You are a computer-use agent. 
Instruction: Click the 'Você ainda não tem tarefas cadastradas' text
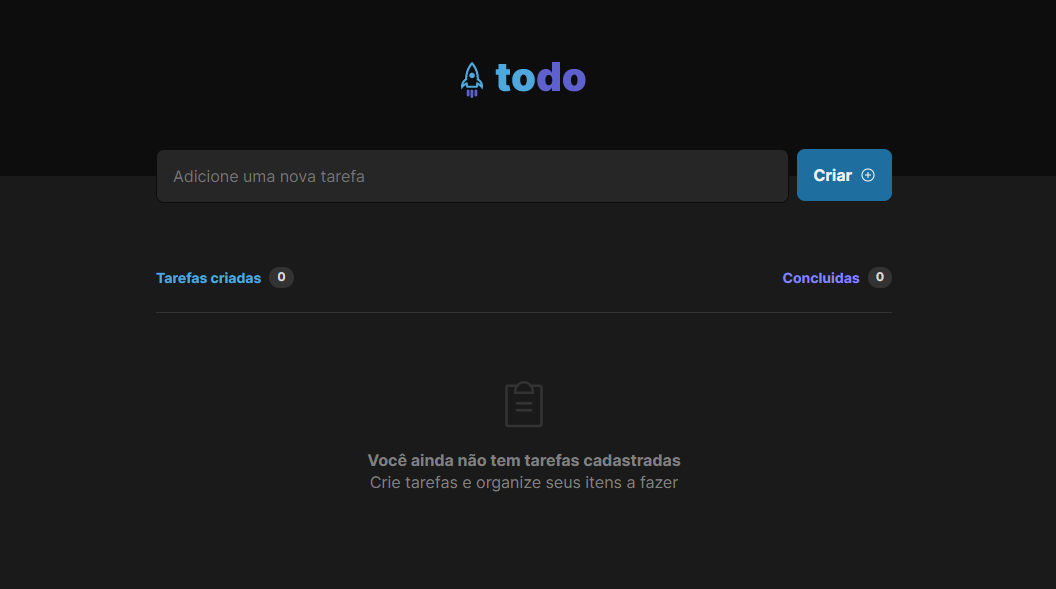[523, 460]
